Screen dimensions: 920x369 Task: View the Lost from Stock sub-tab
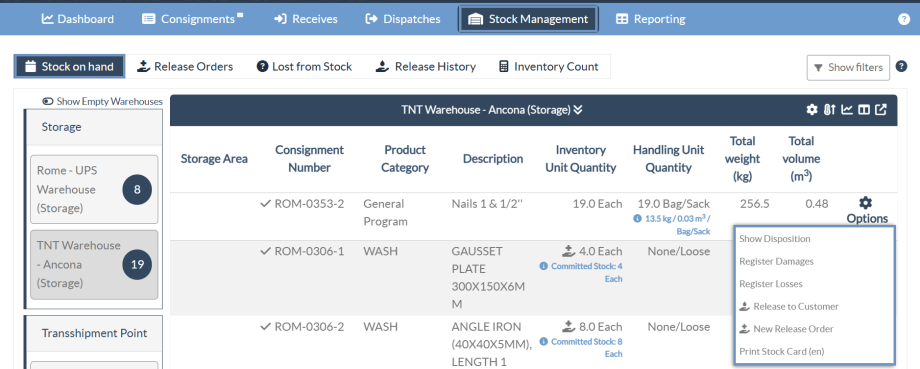pos(304,66)
